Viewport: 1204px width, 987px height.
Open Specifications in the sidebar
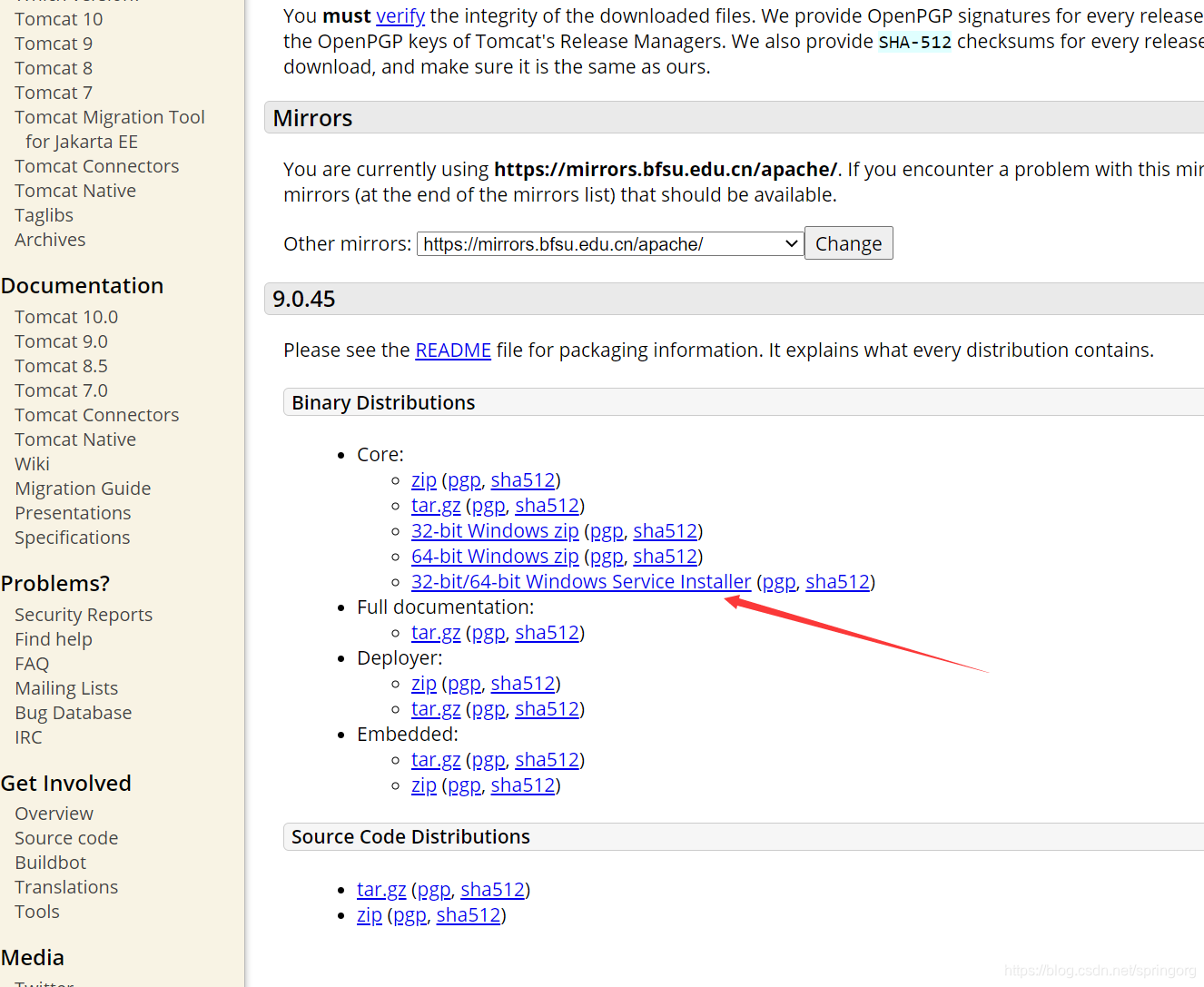[x=73, y=538]
